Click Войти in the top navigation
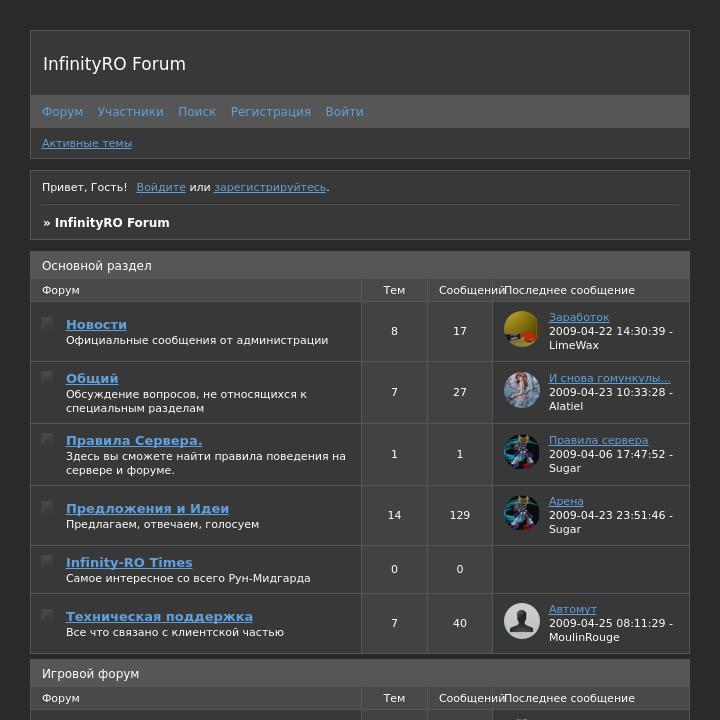This screenshot has height=720, width=720. coord(344,112)
